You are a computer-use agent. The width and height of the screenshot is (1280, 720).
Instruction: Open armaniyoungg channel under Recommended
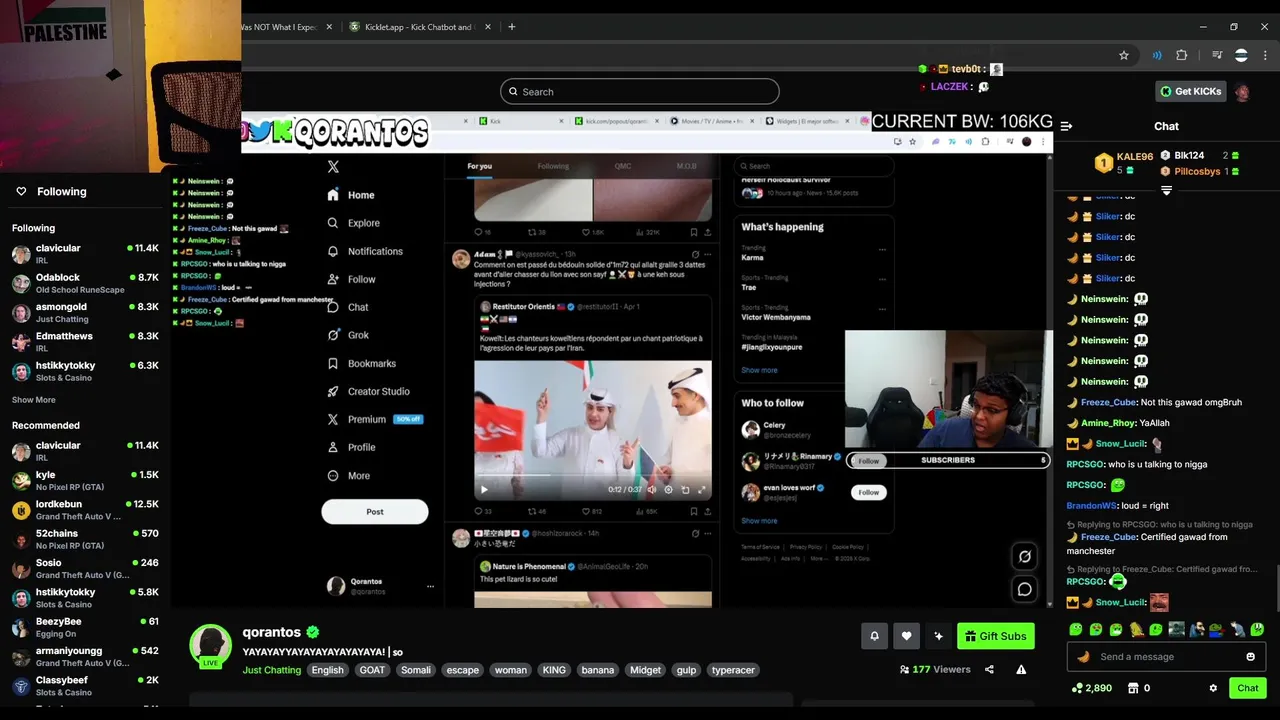[x=85, y=656]
